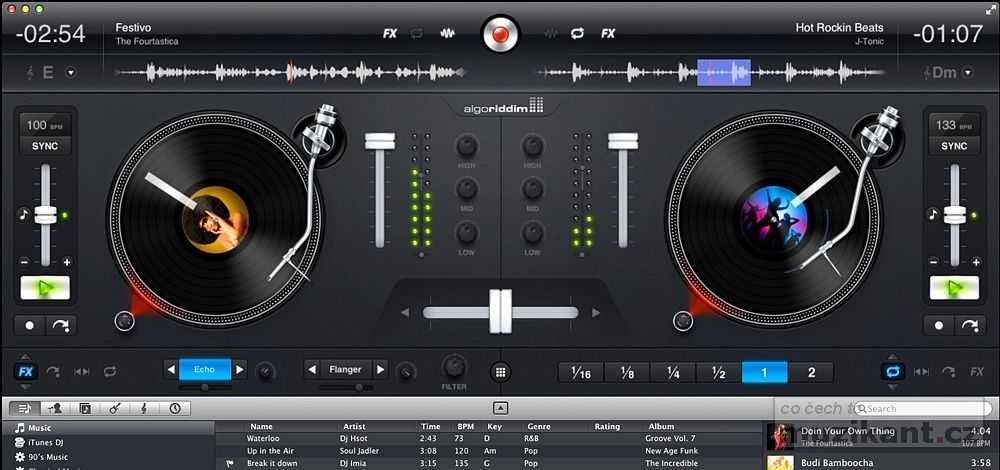Viewport: 1000px width, 470px height.
Task: Open the right deck key Dm dropdown
Action: tap(967, 73)
